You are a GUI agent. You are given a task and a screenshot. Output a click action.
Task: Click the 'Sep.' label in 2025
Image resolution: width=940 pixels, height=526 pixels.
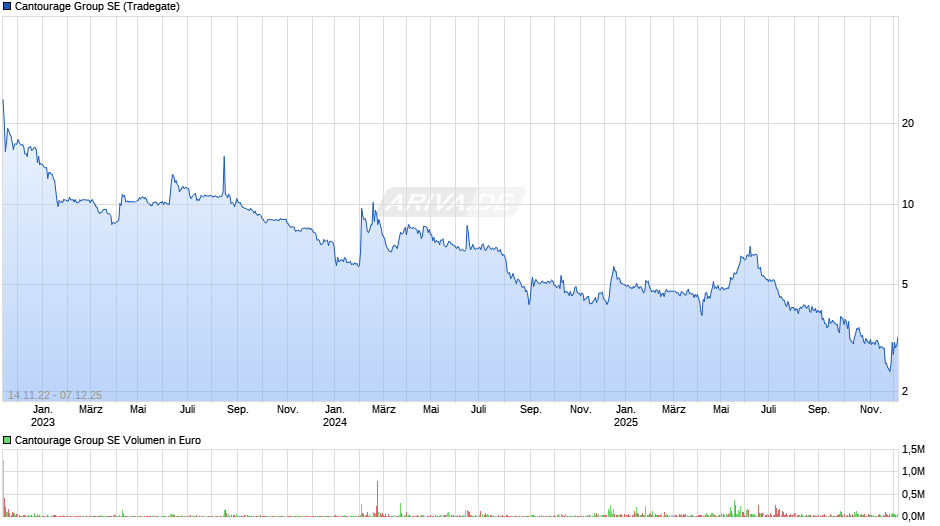(x=819, y=410)
